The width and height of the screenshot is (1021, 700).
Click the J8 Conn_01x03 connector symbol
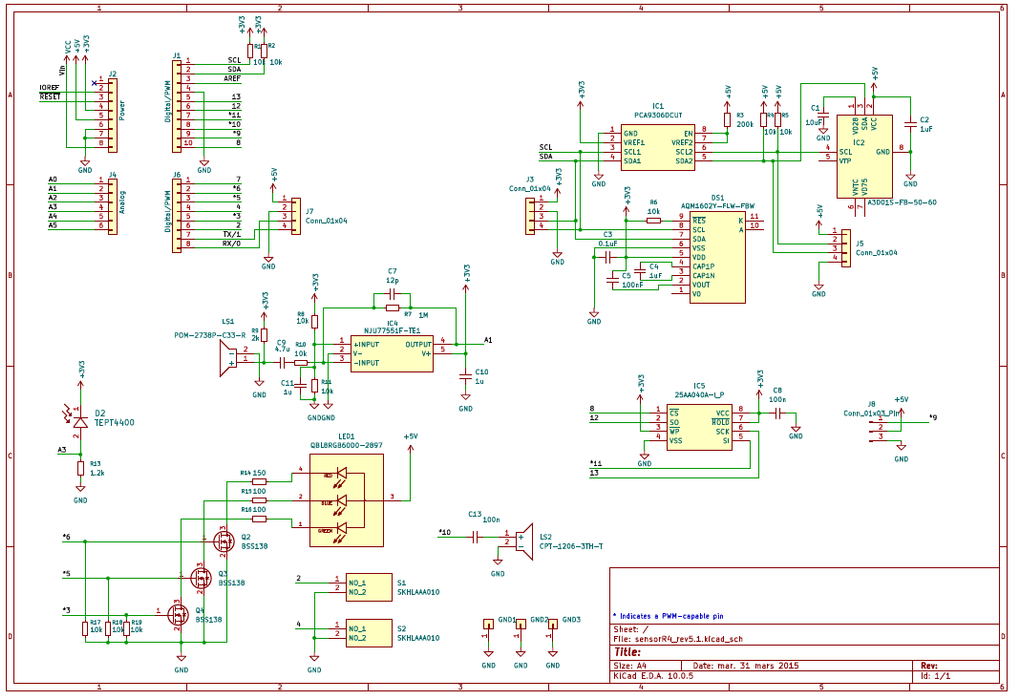(877, 427)
